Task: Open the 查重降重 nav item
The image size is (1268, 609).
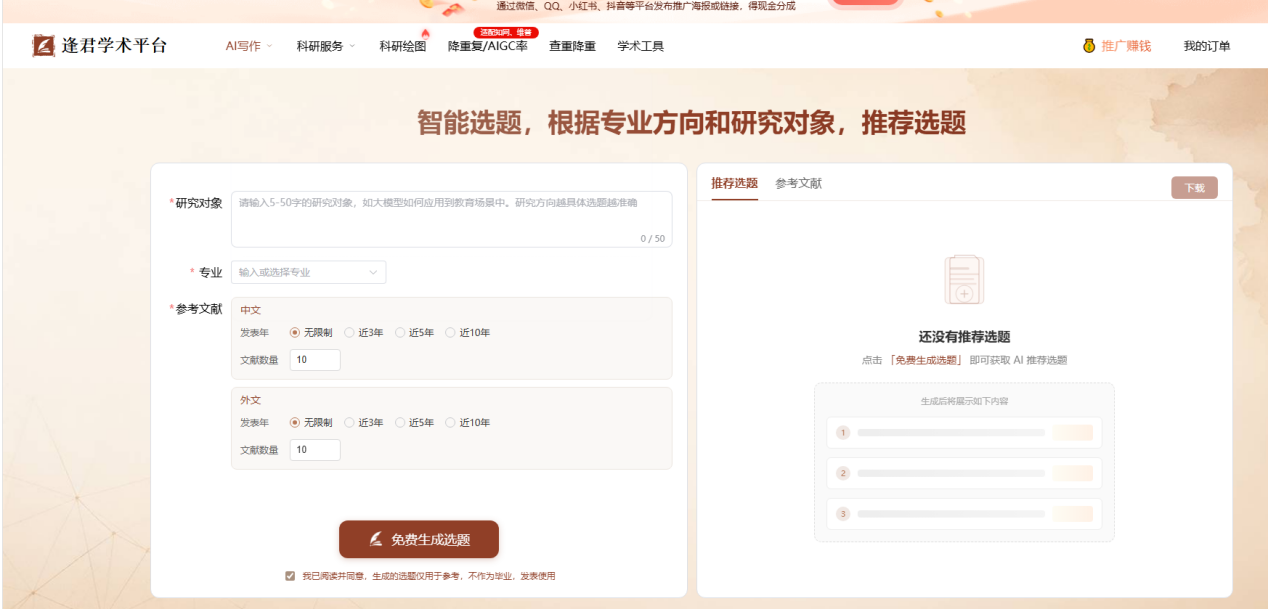Action: 572,46
